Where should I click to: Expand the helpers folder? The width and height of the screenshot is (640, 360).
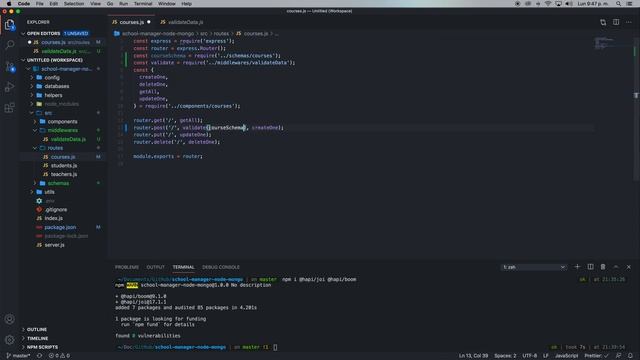[x=53, y=95]
